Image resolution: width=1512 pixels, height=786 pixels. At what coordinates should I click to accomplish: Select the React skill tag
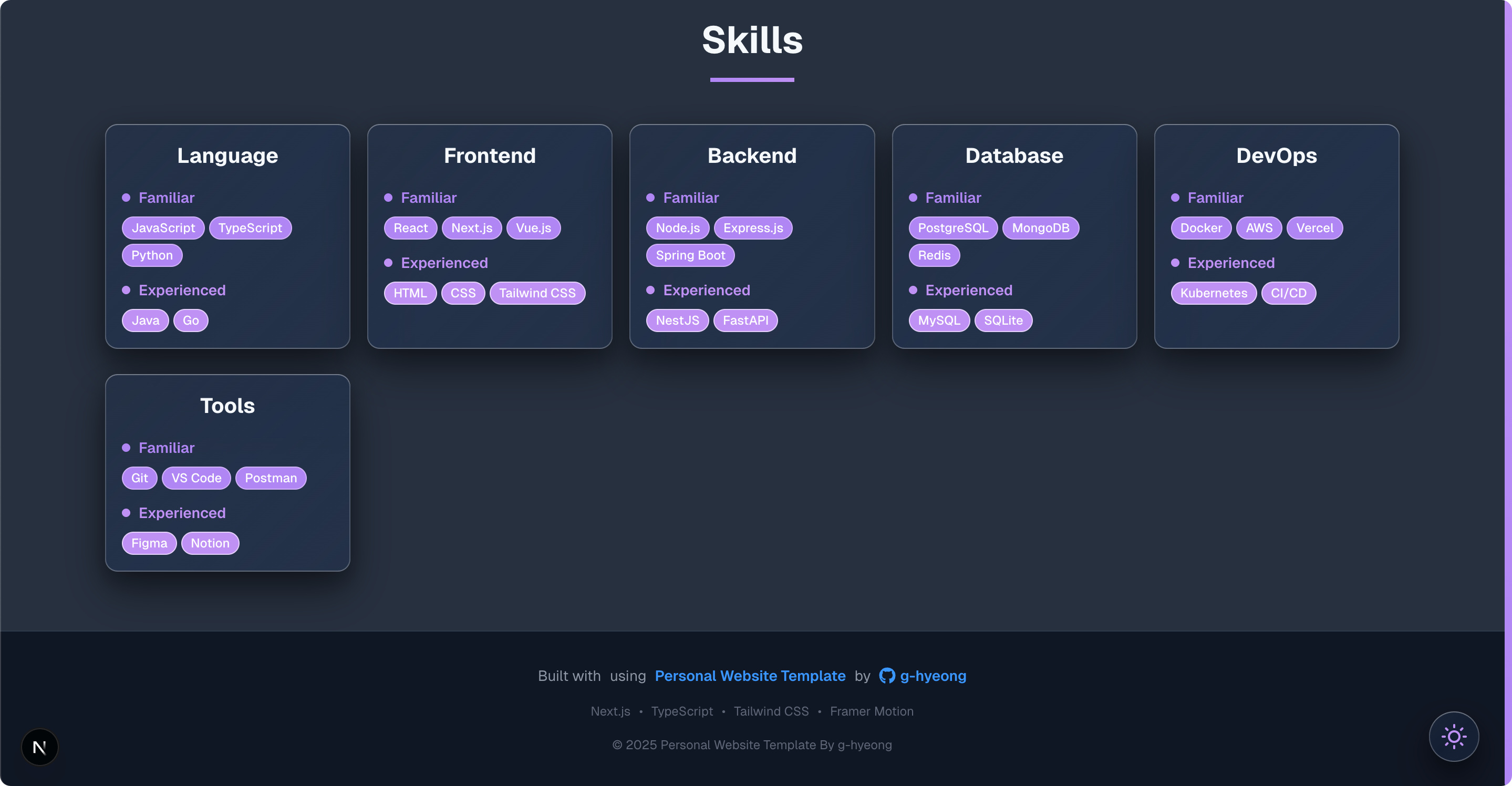pos(410,227)
